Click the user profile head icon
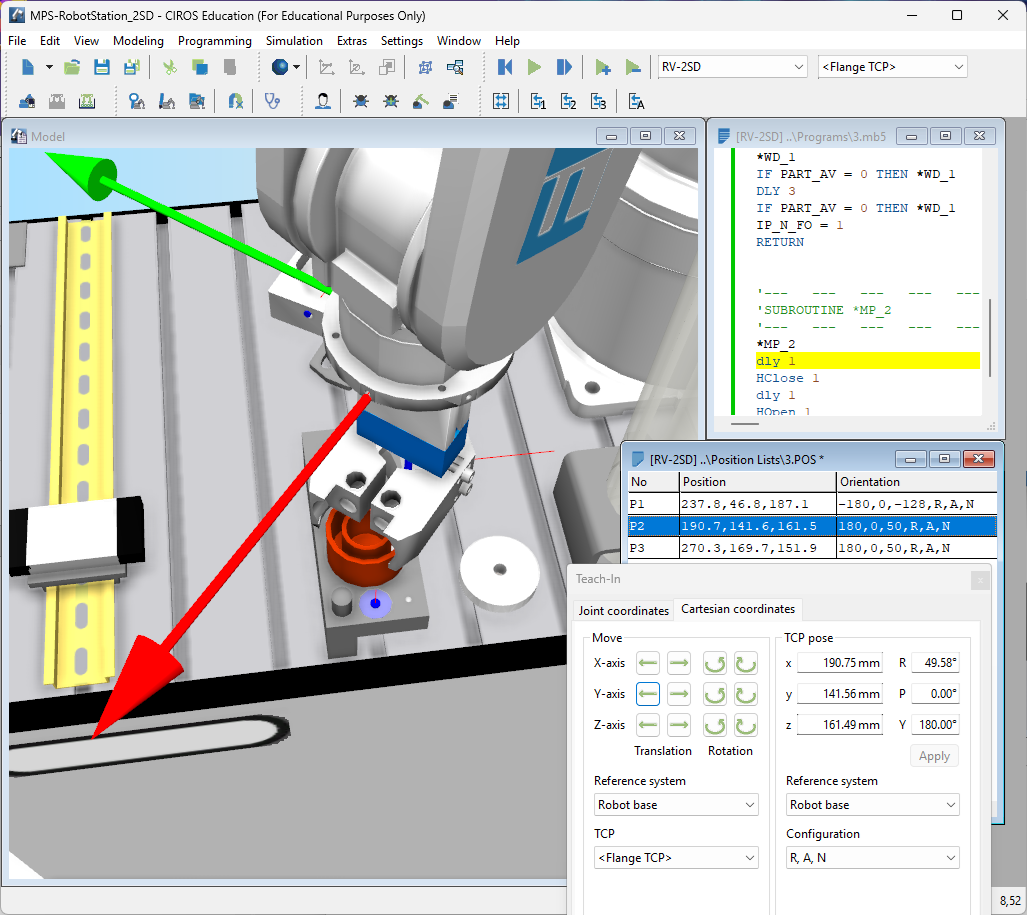 click(322, 102)
